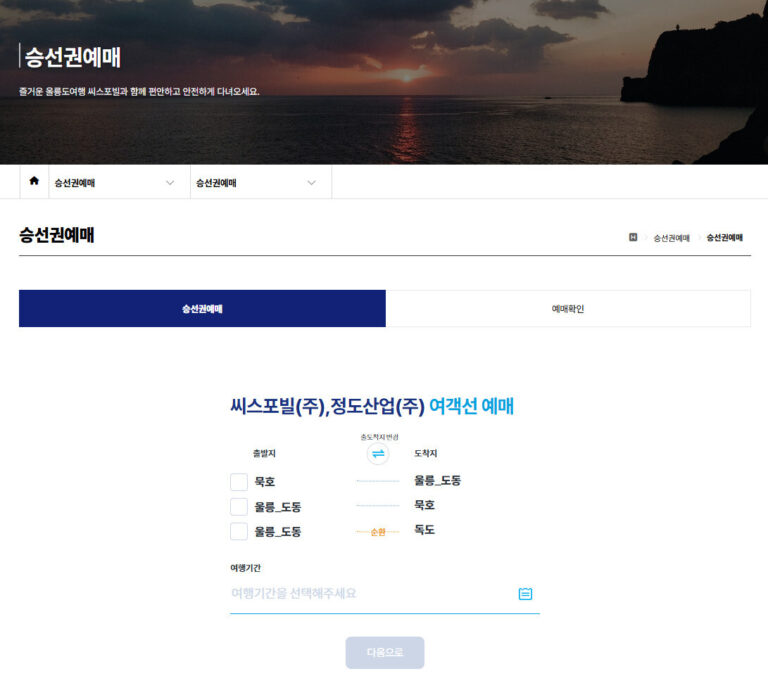
Task: Click the 다음으로 button
Action: pyautogui.click(x=385, y=652)
